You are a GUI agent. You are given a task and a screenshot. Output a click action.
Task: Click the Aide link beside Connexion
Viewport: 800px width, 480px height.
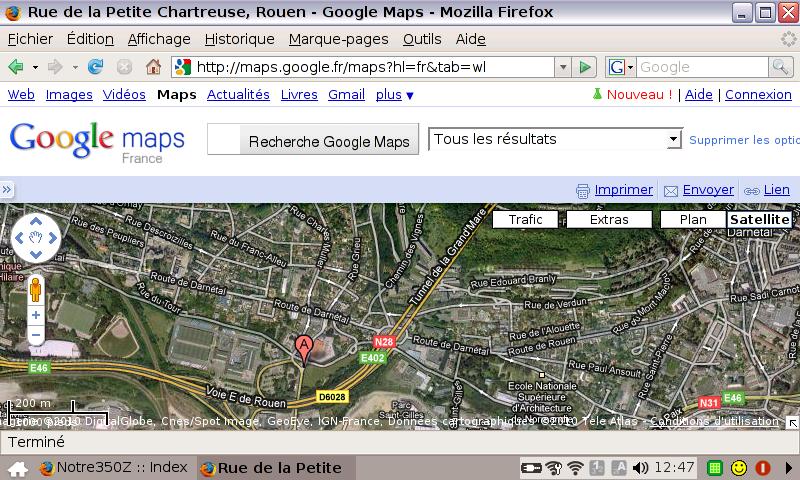point(698,95)
